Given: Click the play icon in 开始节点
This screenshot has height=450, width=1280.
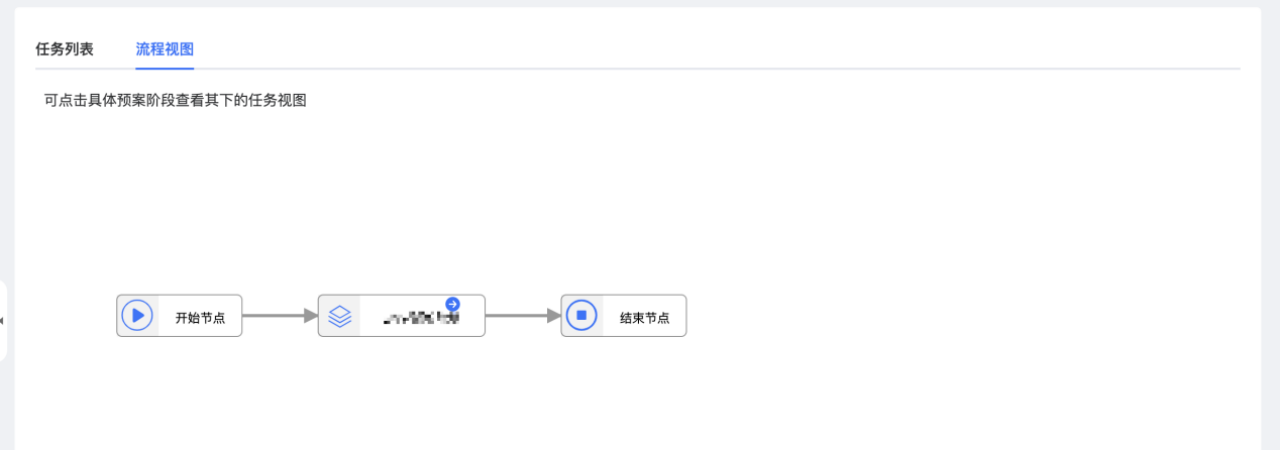Looking at the screenshot, I should [x=137, y=316].
